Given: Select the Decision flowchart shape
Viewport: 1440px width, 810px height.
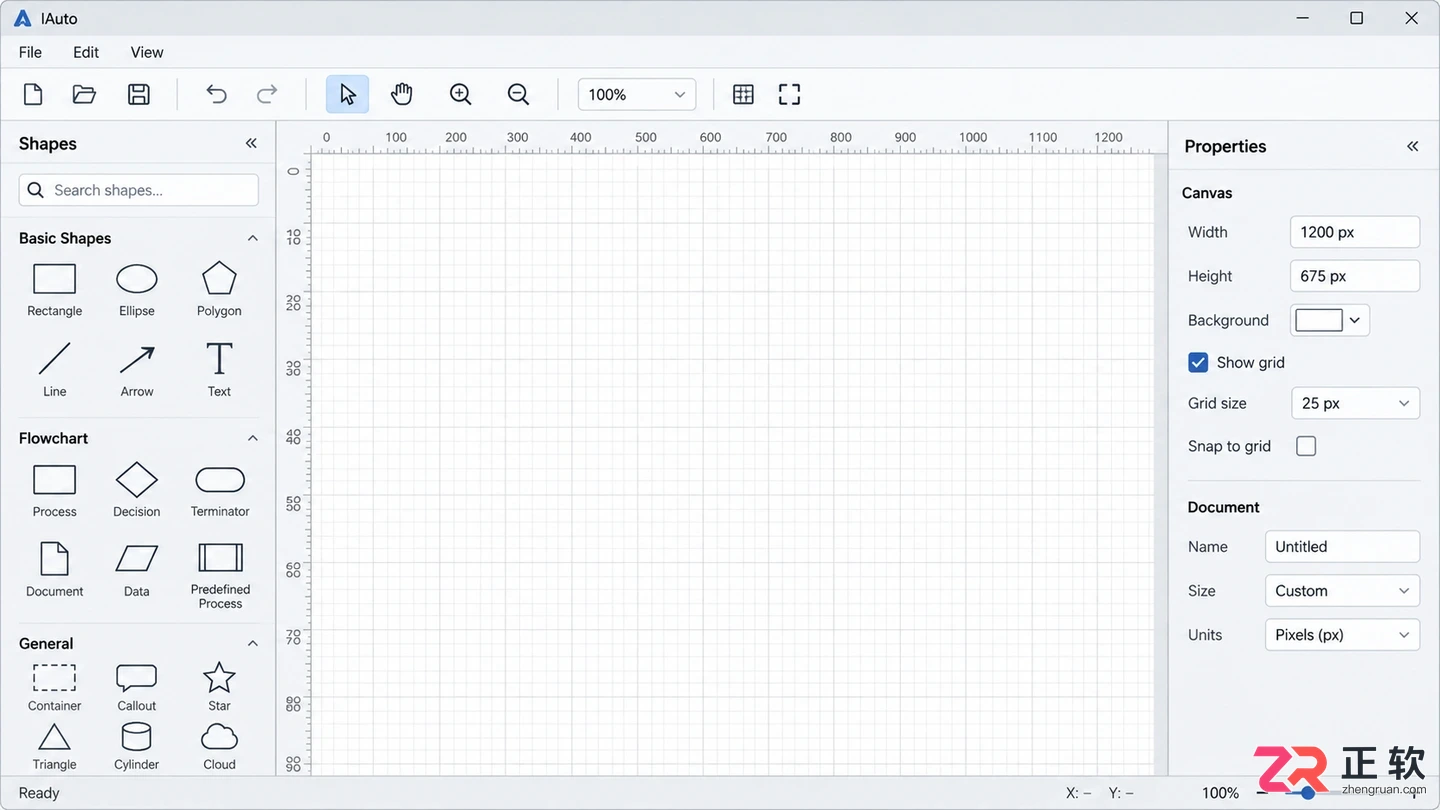Looking at the screenshot, I should (x=137, y=490).
